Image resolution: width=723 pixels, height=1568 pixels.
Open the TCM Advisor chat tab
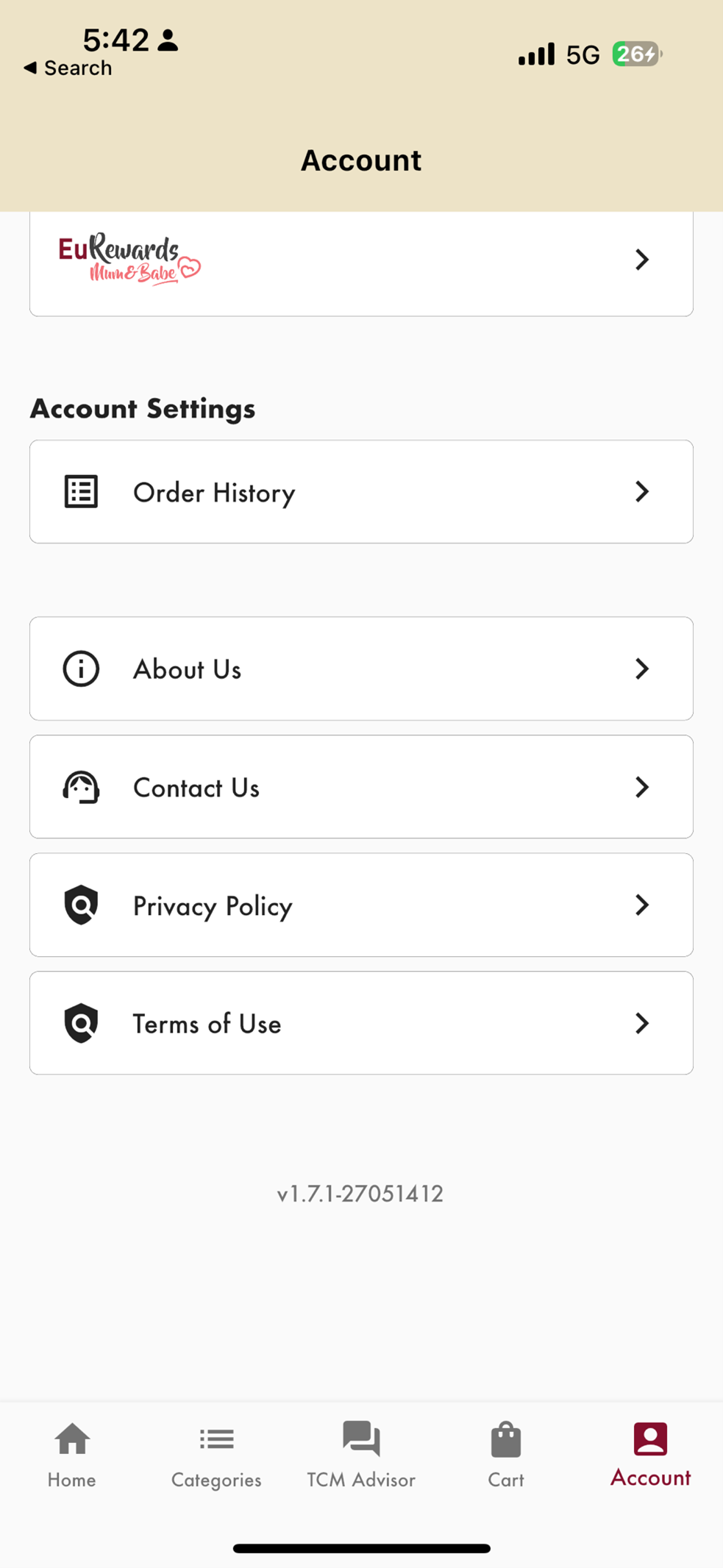361,1454
